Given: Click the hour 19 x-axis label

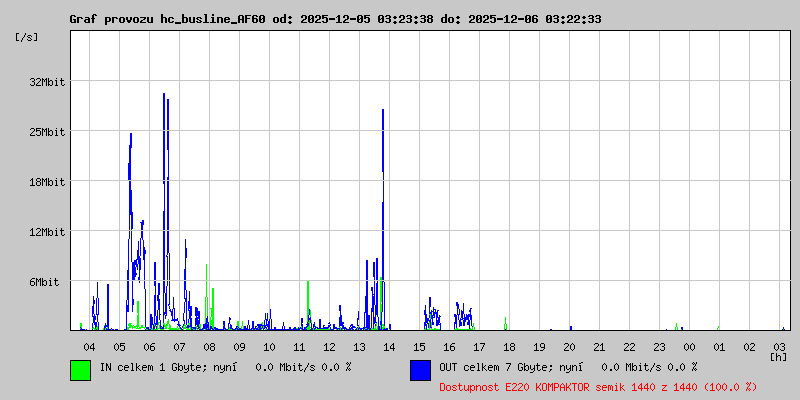Looking at the screenshot, I should (x=539, y=347).
